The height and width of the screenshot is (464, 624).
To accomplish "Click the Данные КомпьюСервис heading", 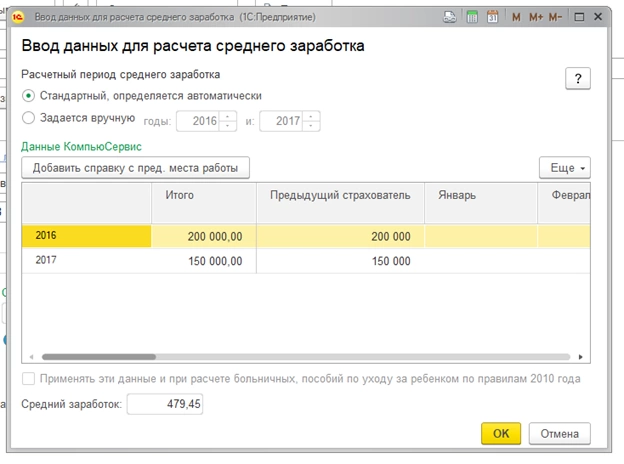I will point(81,146).
